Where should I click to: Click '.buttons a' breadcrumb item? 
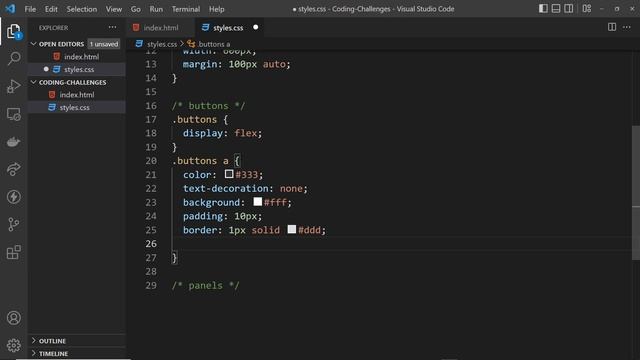[214, 44]
